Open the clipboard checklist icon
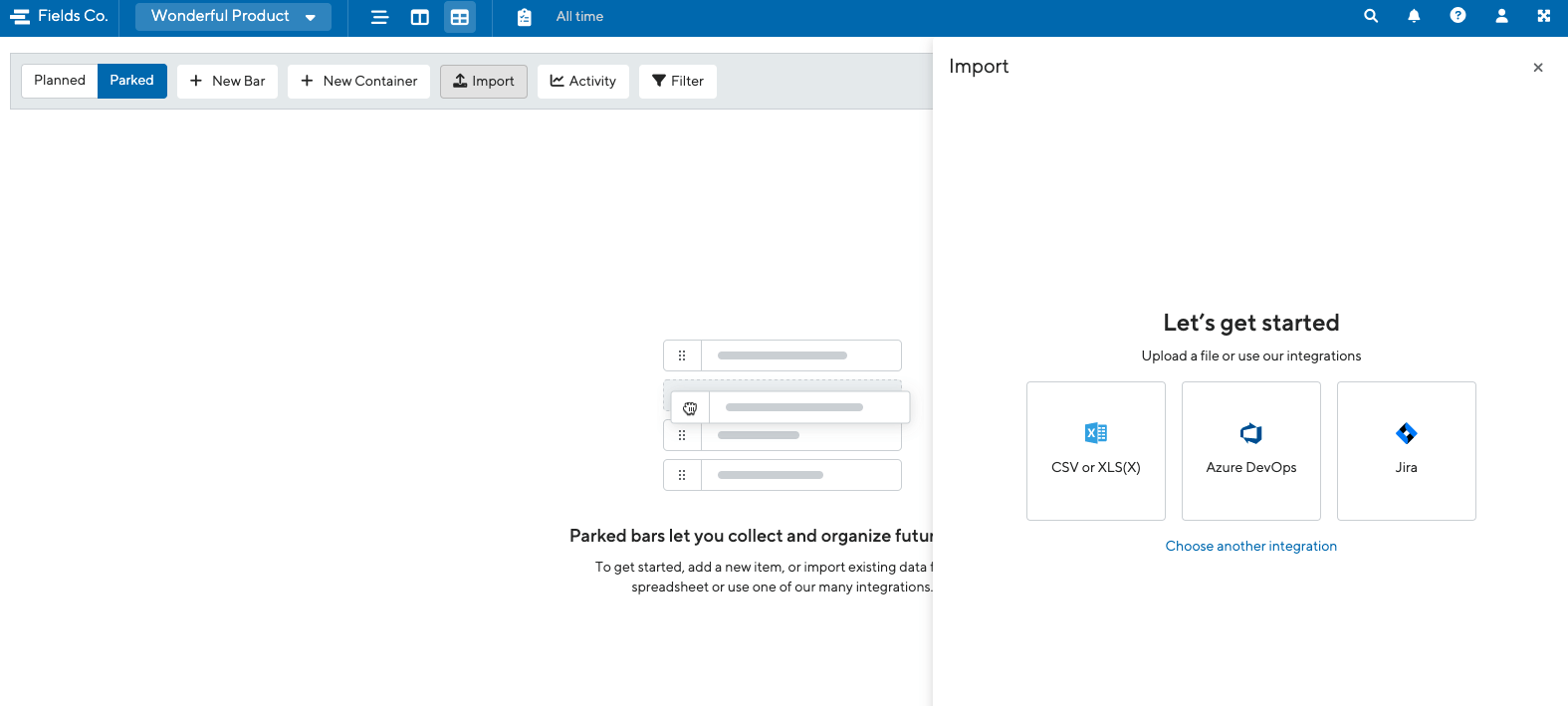 coord(525,17)
